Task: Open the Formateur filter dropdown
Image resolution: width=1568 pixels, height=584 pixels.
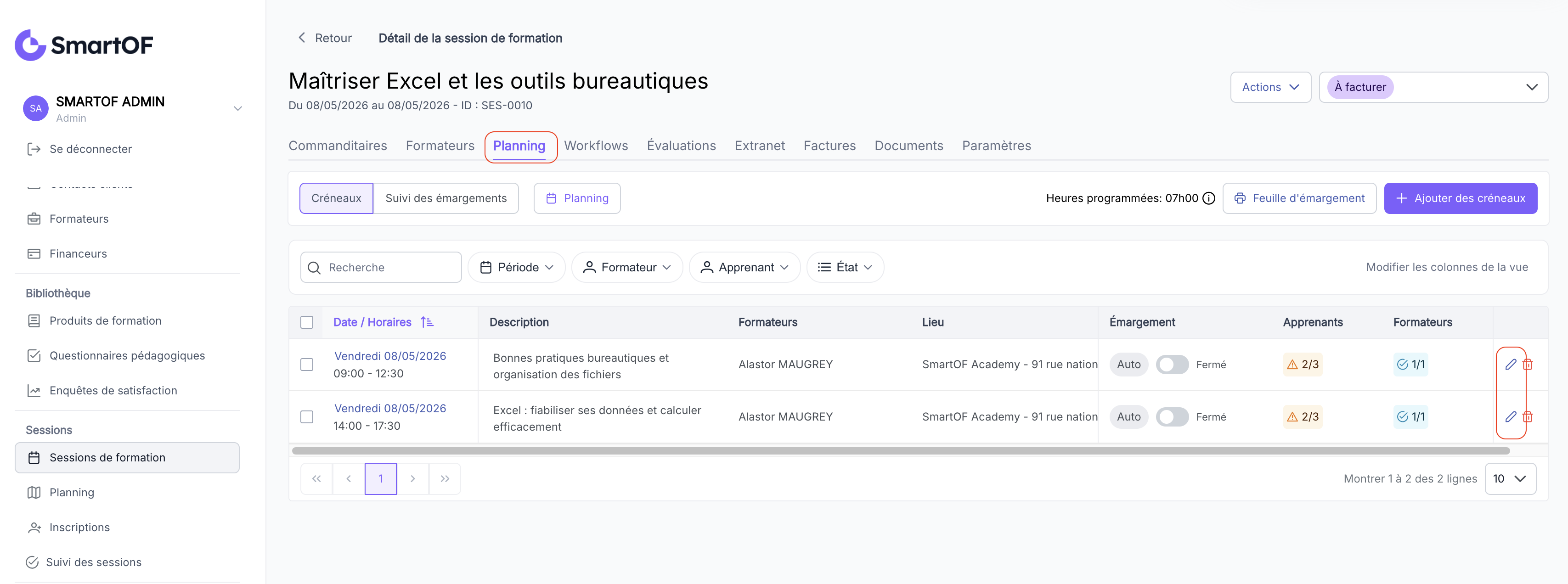Action: pos(627,268)
